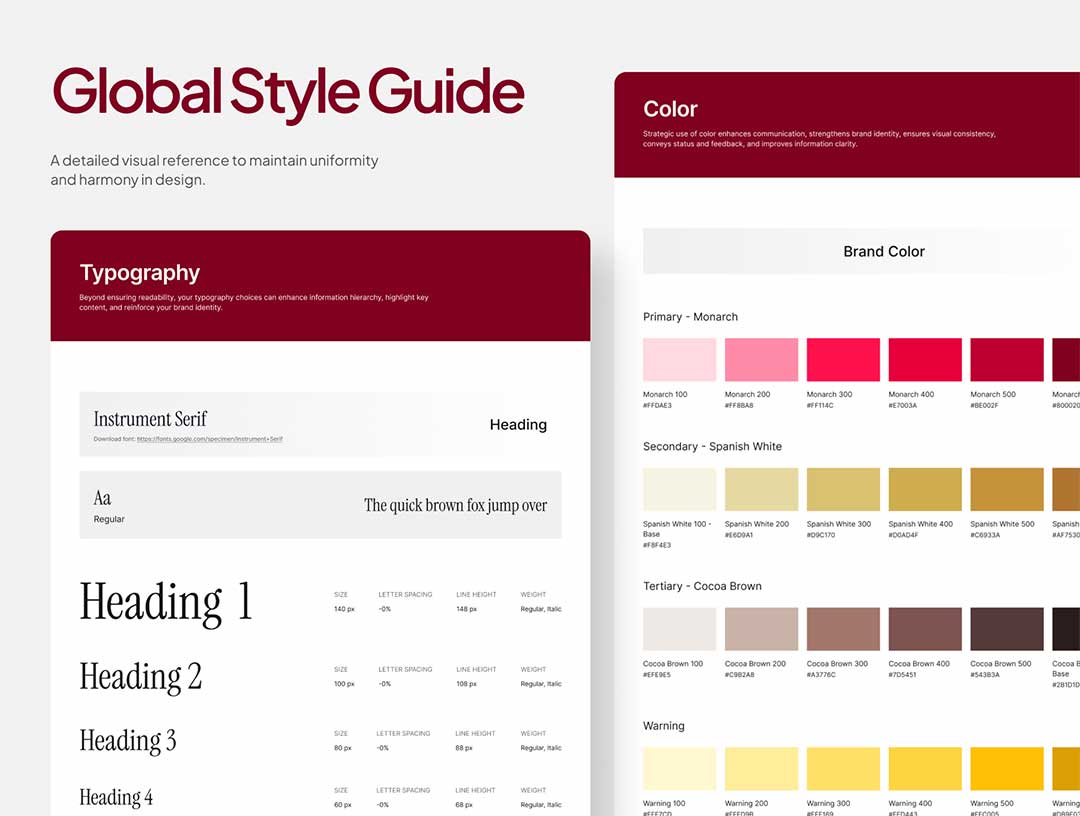Screen dimensions: 1080x816
Task: Click the Color panel title
Action: (670, 109)
